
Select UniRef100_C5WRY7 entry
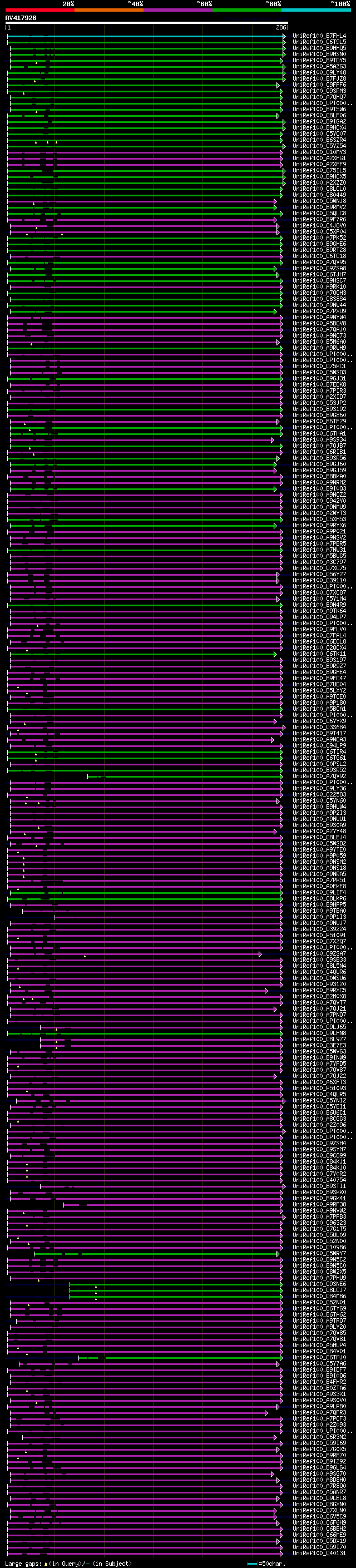[319, 1254]
